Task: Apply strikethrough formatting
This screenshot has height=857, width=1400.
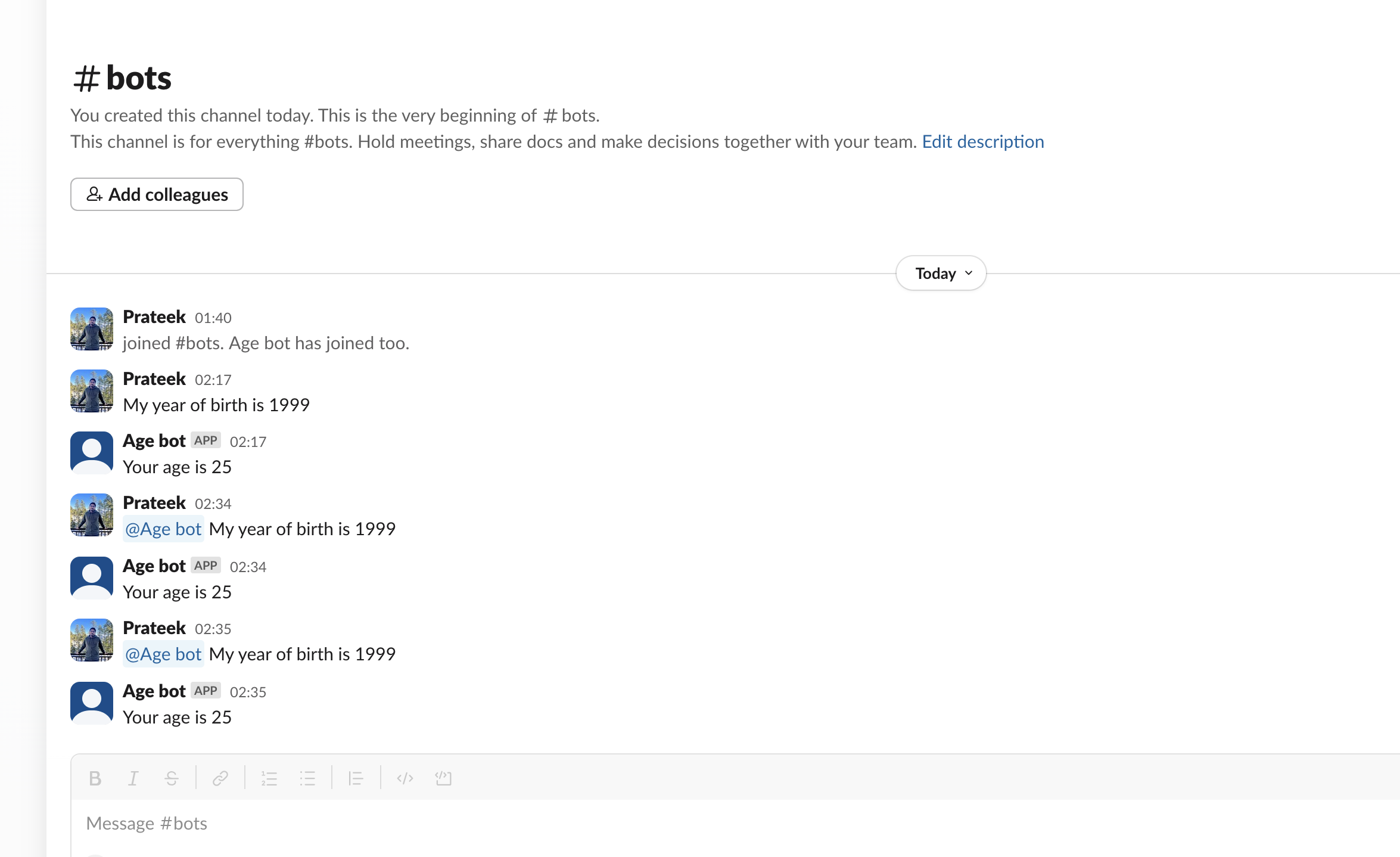Action: tap(172, 778)
